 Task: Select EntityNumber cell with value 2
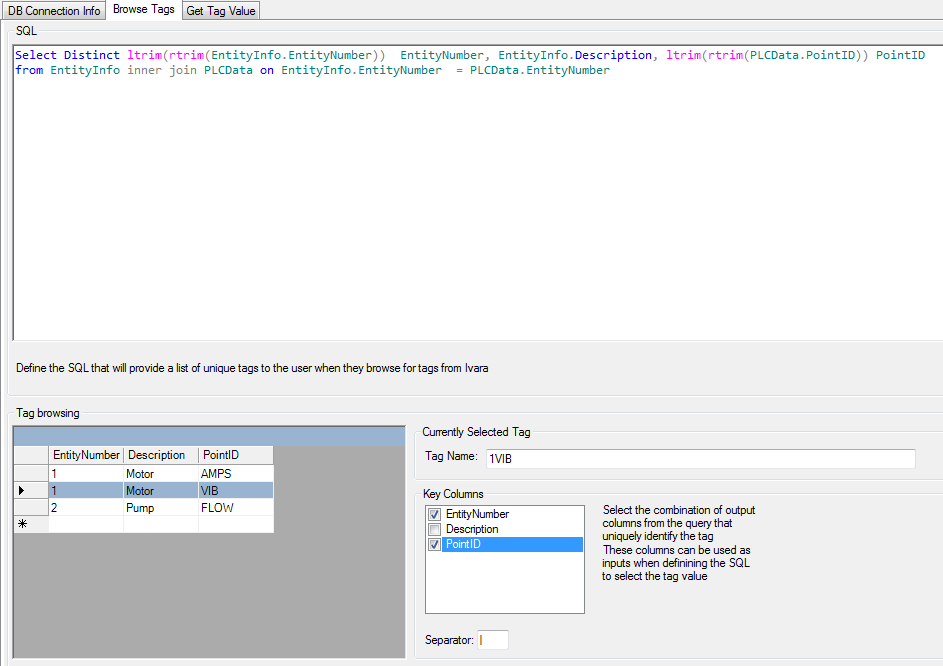coord(86,507)
